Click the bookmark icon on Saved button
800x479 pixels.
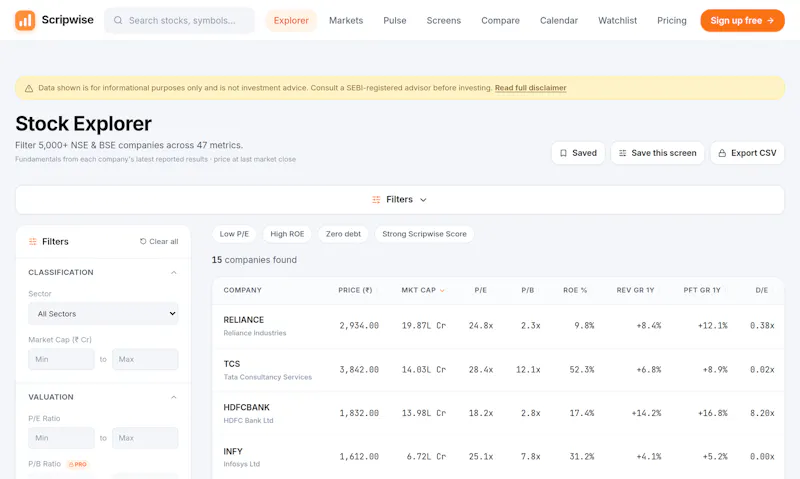pos(563,153)
